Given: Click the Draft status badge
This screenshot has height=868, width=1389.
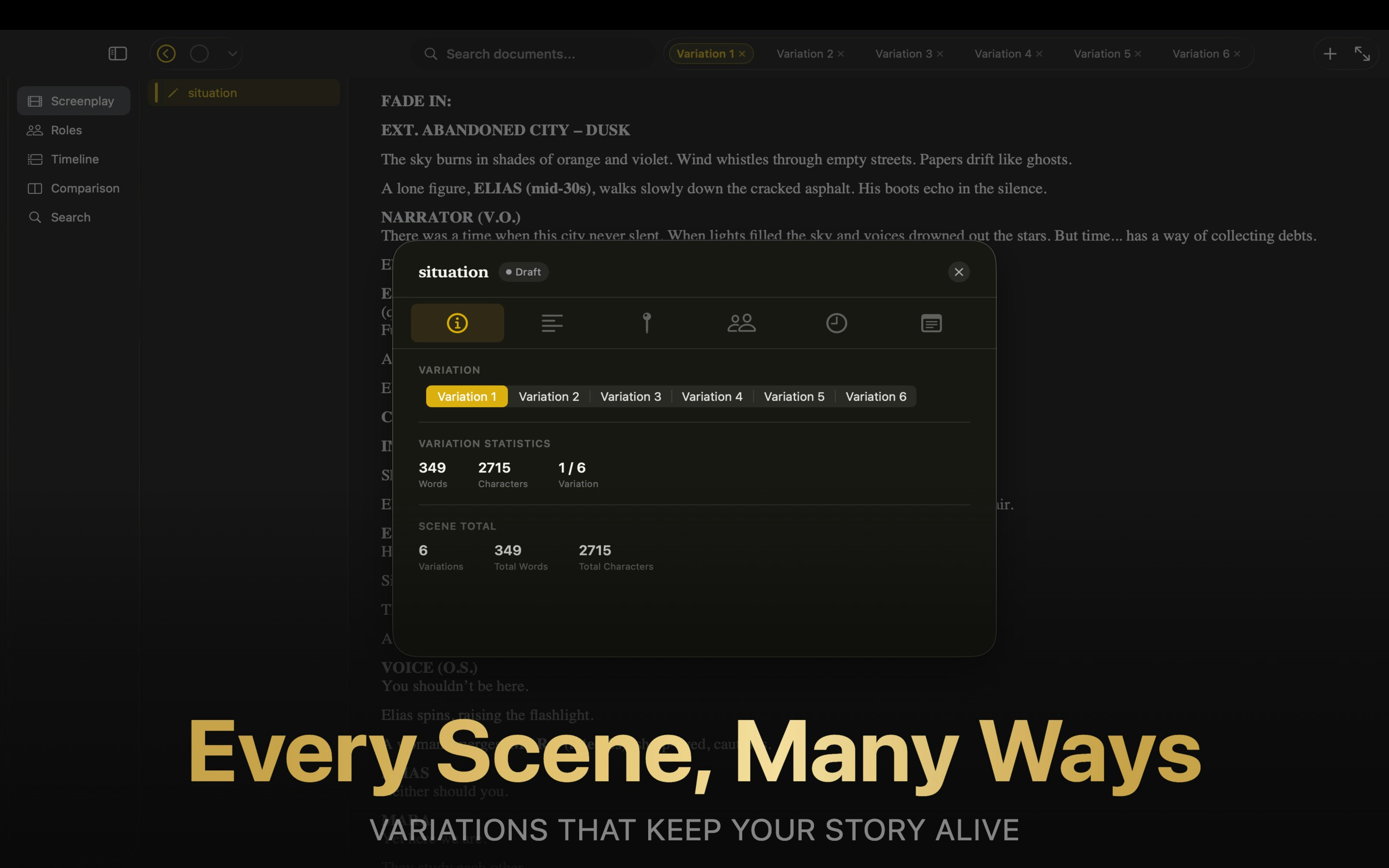Looking at the screenshot, I should [523, 272].
